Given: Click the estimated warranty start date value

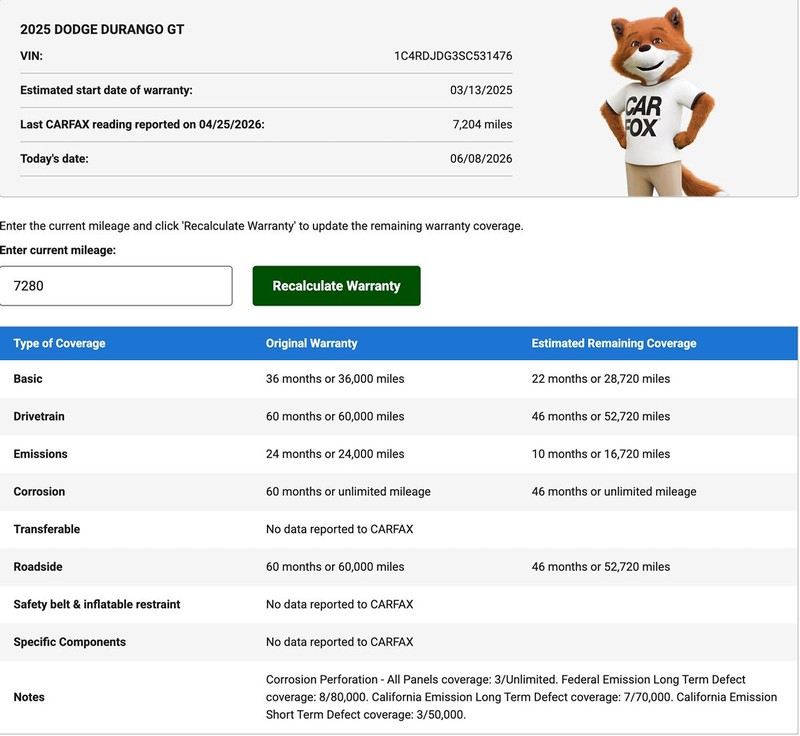Looking at the screenshot, I should pos(481,90).
